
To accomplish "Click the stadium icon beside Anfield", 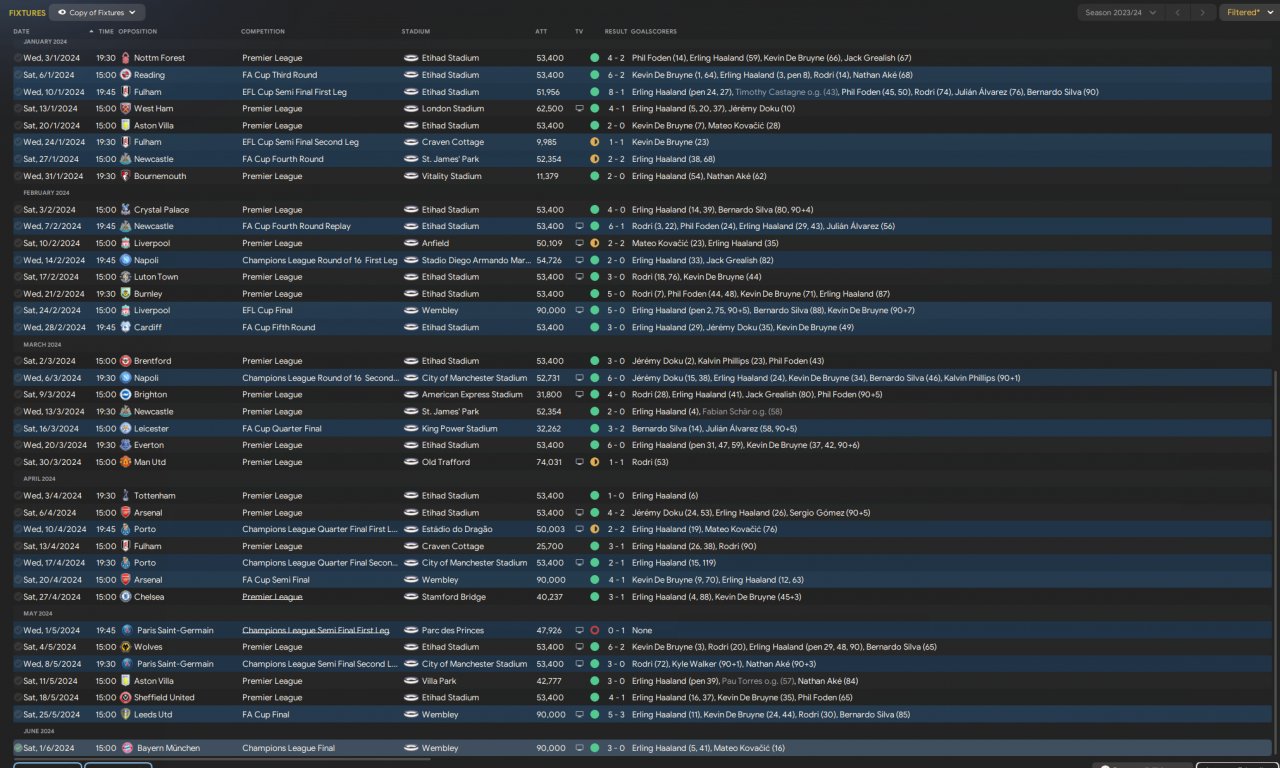I will pos(410,243).
